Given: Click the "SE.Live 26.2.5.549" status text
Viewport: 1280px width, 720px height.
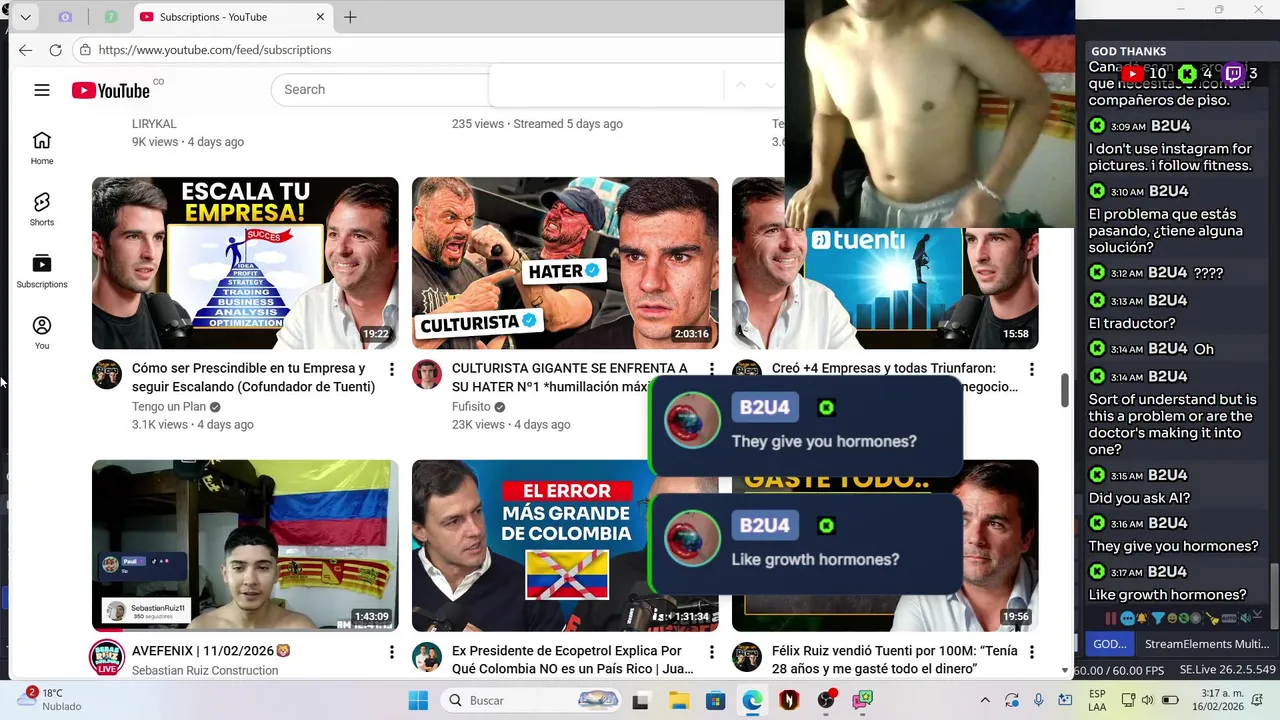Looking at the screenshot, I should point(1227,670).
